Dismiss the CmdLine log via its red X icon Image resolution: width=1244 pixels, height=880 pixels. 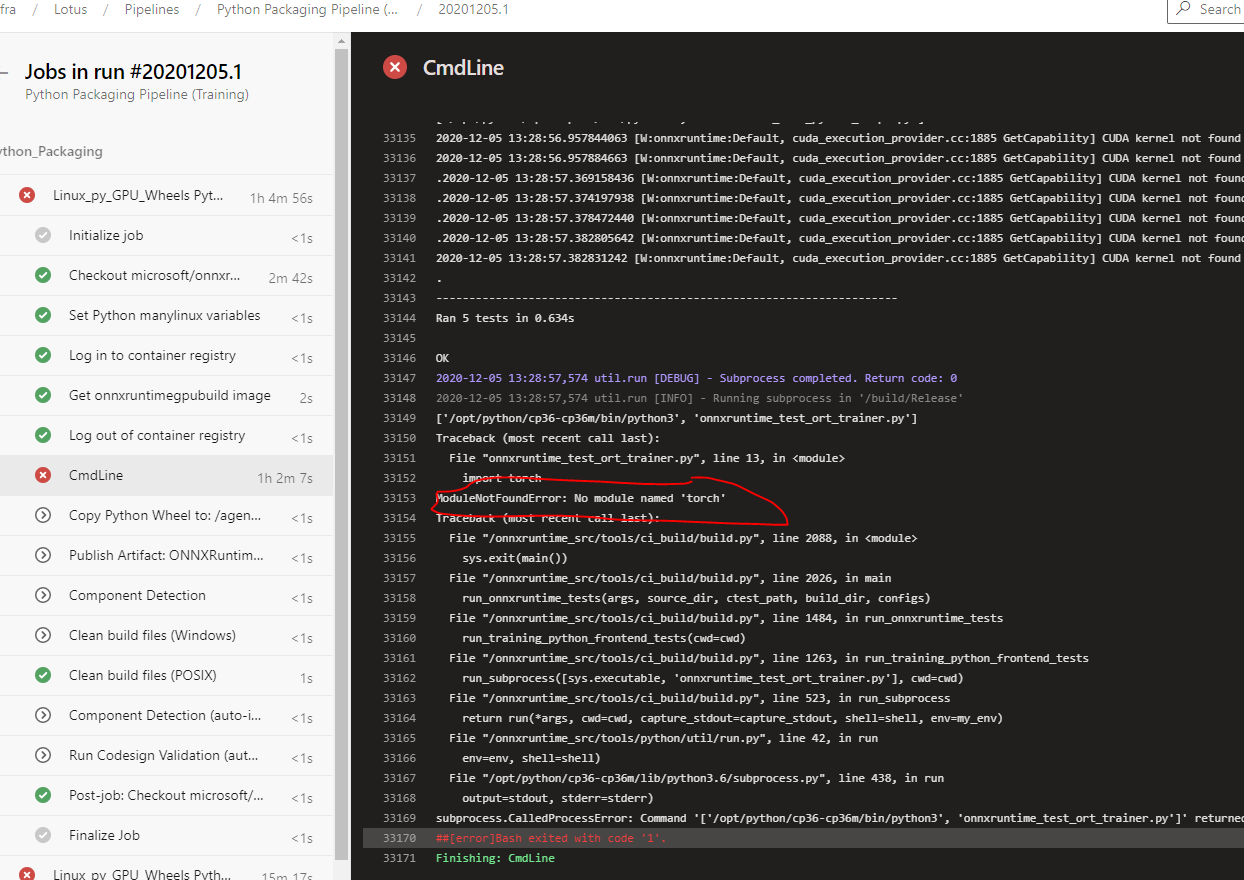(395, 67)
